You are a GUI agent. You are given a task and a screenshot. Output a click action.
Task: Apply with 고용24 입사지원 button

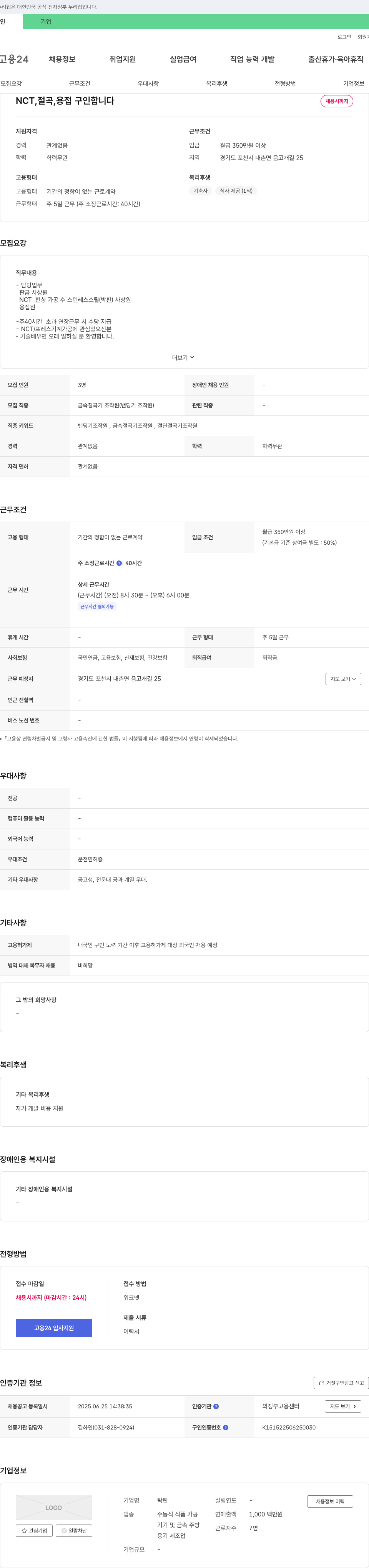click(54, 1328)
